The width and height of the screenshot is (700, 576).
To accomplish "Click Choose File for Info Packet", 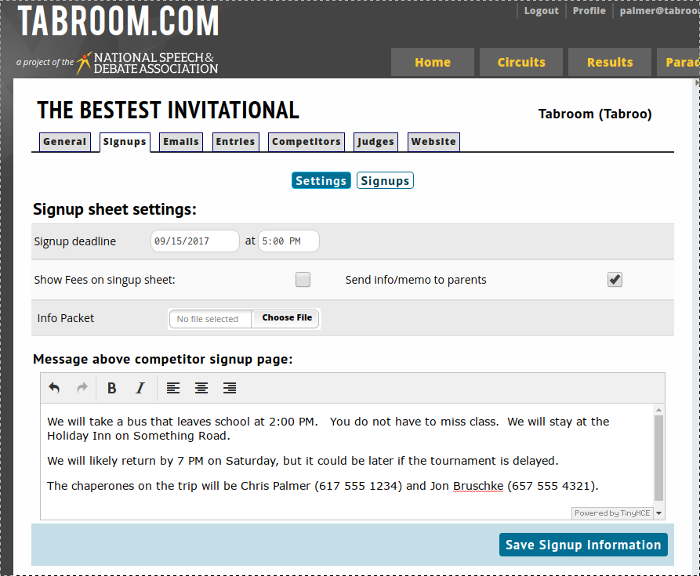I will pos(287,318).
